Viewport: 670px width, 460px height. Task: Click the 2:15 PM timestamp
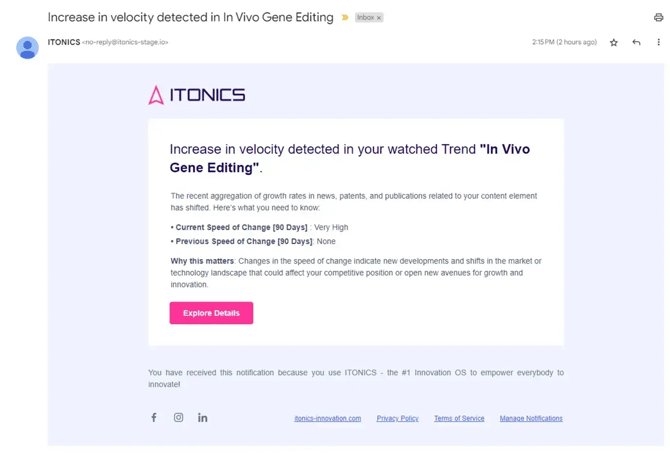pyautogui.click(x=564, y=43)
